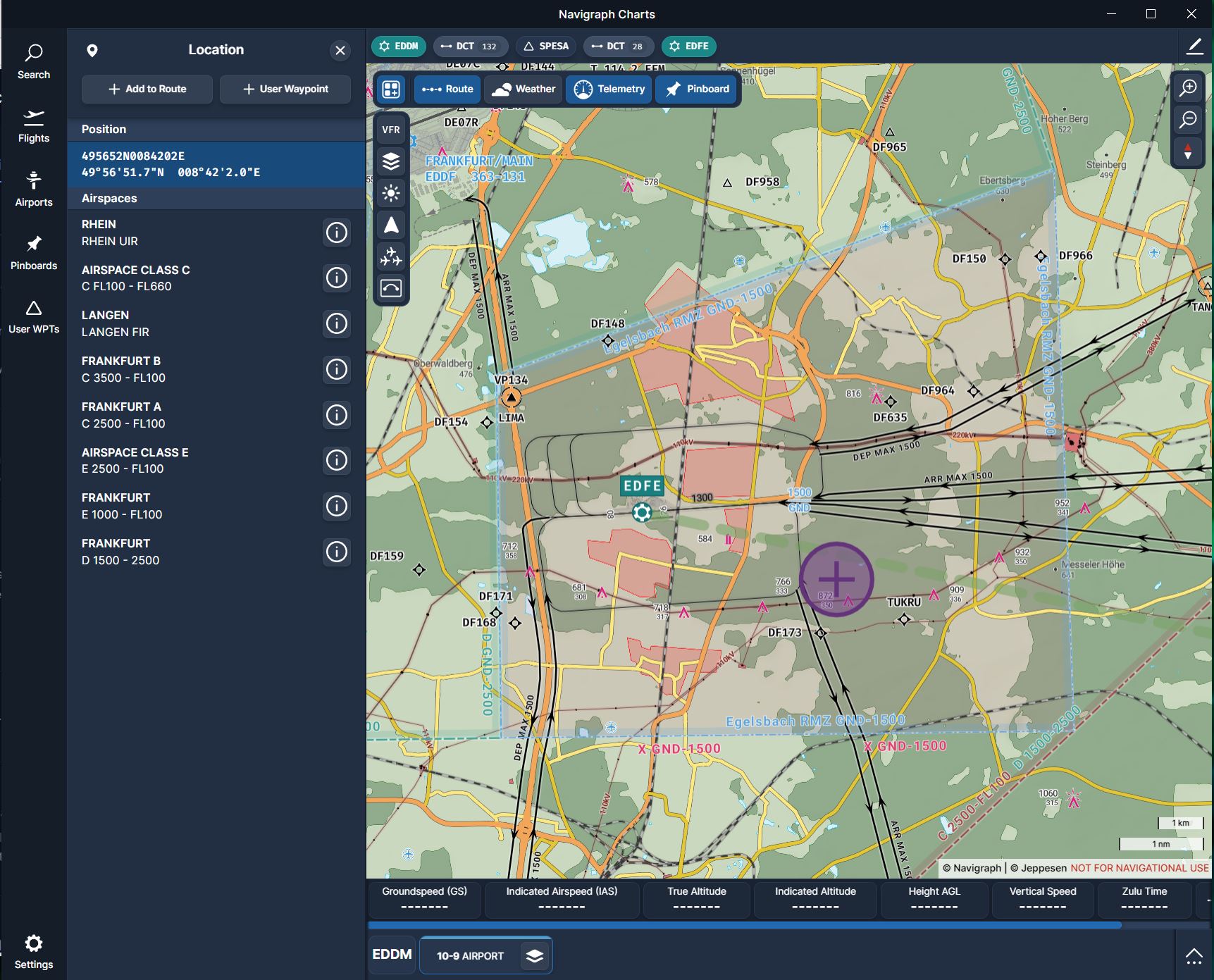Open User WPTs sidebar section
Viewport: 1214px width, 980px height.
(x=34, y=317)
